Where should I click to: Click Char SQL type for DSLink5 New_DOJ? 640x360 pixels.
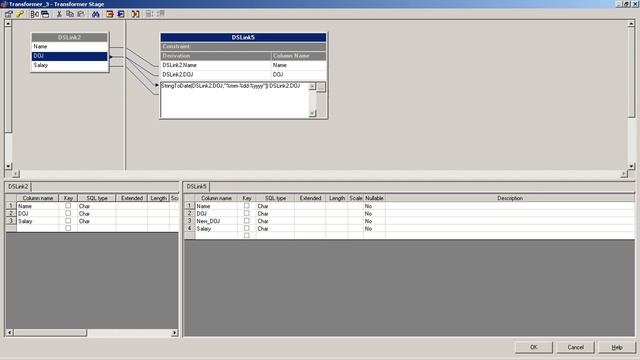click(275, 221)
